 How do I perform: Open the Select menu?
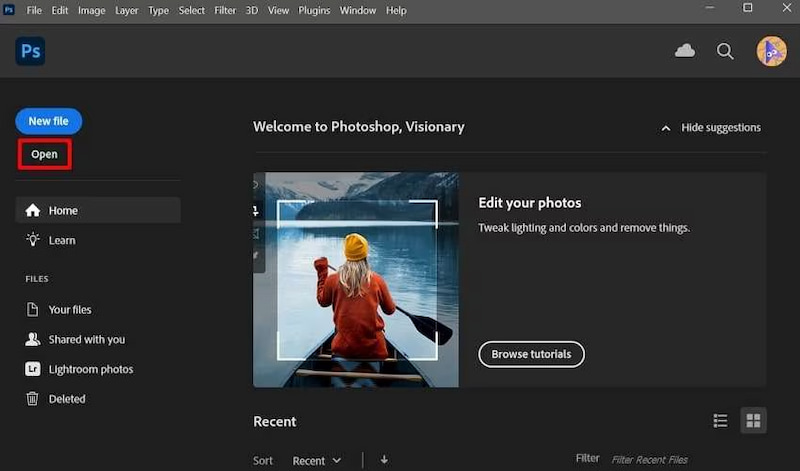pyautogui.click(x=191, y=10)
